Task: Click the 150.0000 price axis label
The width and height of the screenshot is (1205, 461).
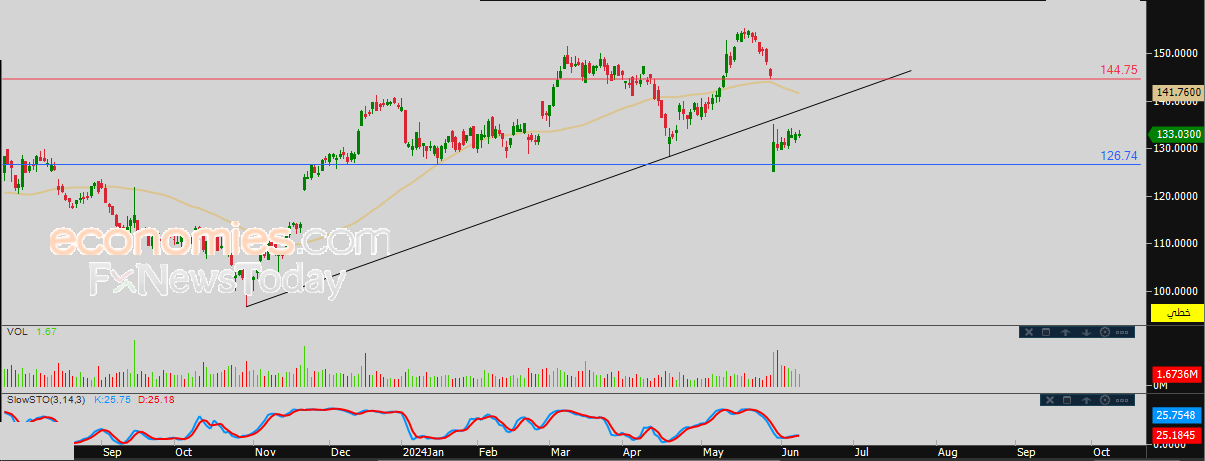Action: pos(1176,53)
